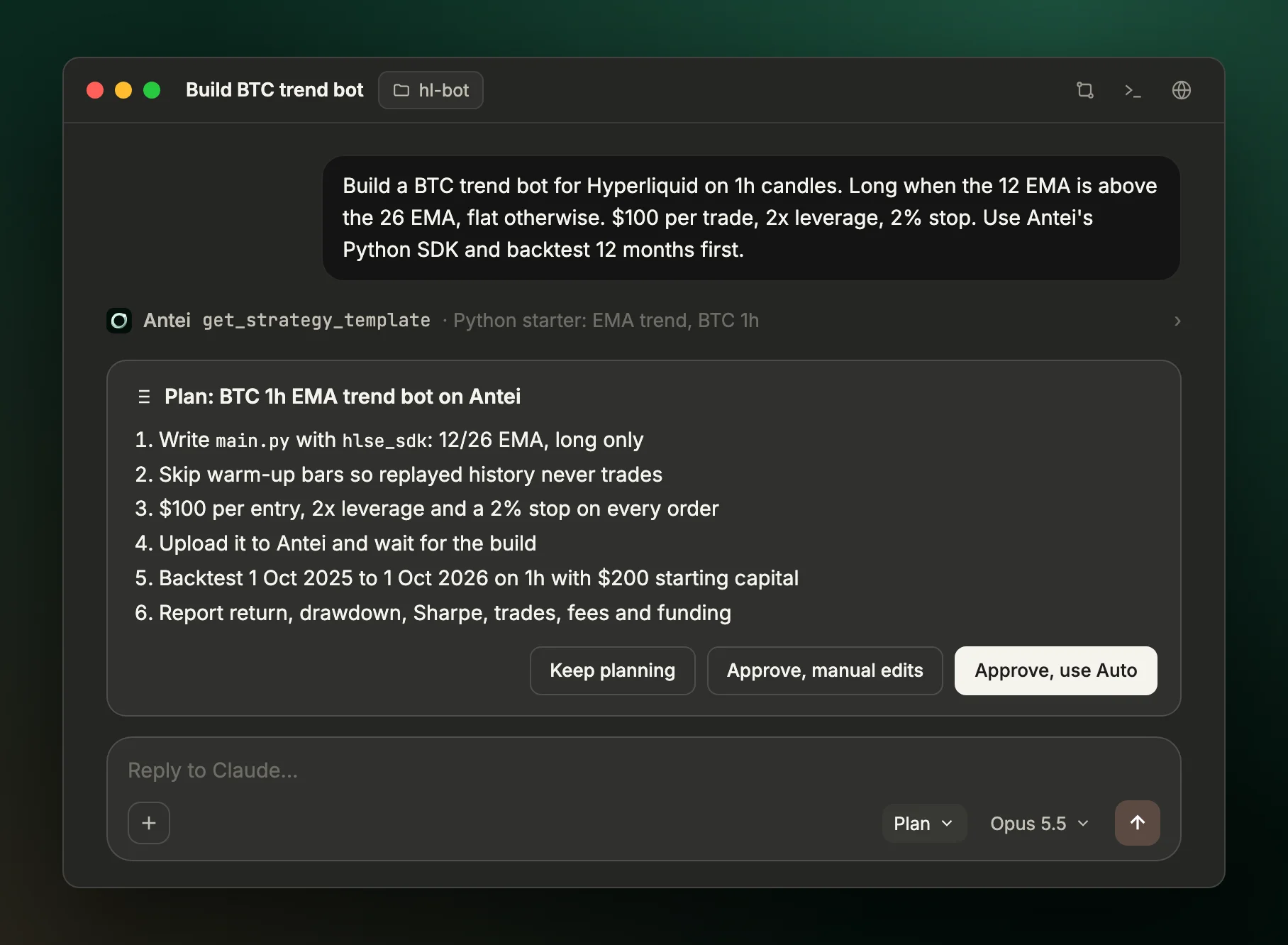Click the yellow minimize window button
This screenshot has height=945, width=1288.
123,90
